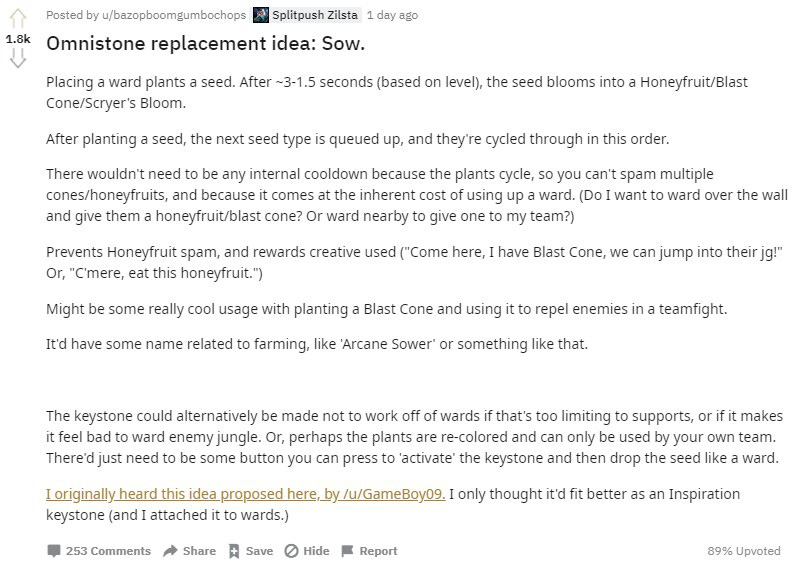Screen dimensions: 795x570
Task: Click the Report flag icon
Action: coord(347,551)
